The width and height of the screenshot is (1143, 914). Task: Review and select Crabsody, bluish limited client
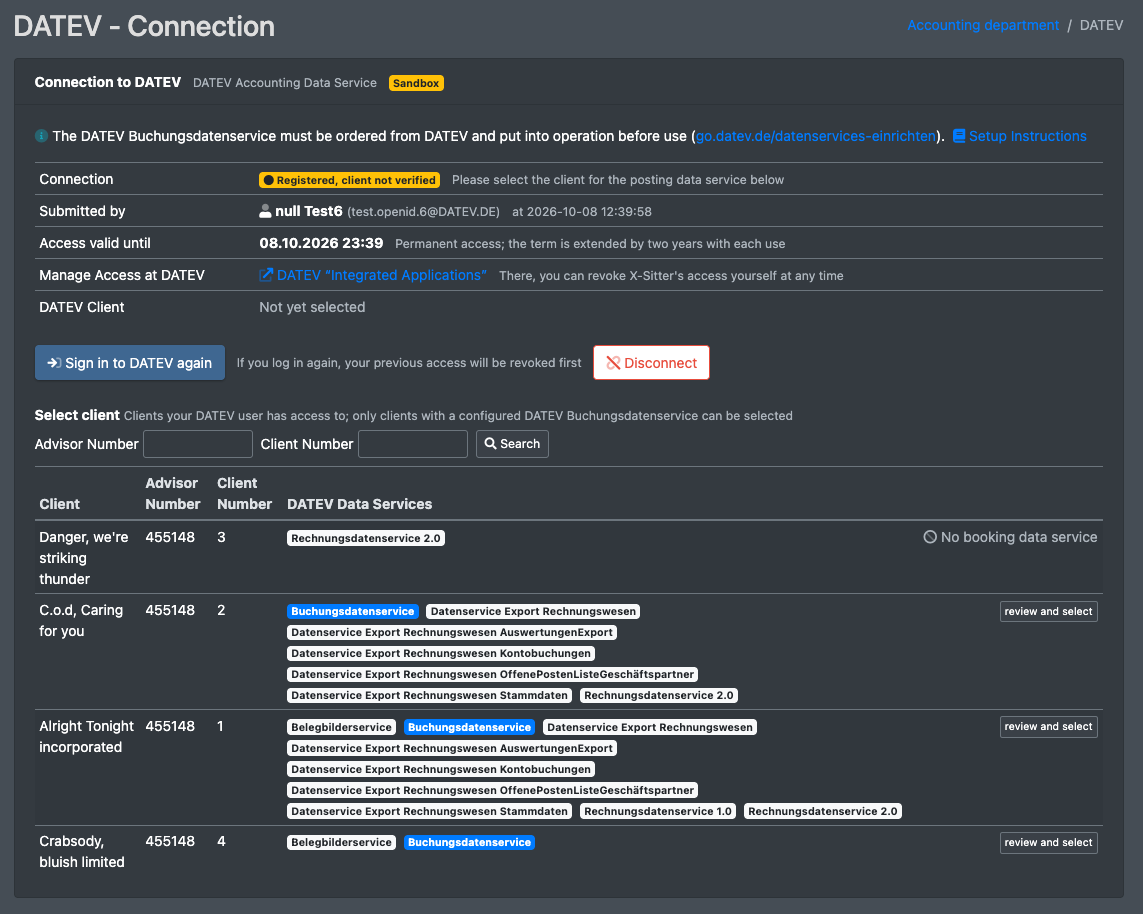click(x=1048, y=843)
